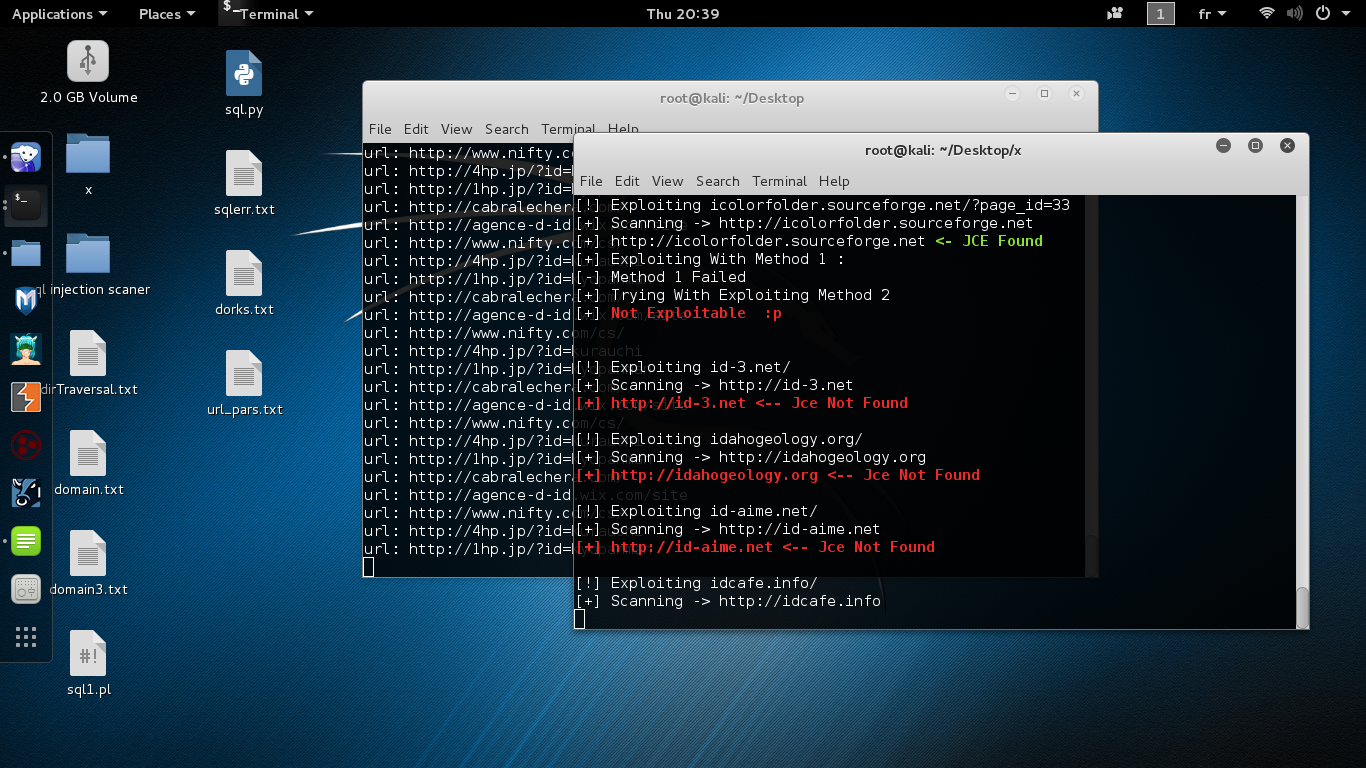Select the sql injection scaner folder
The image size is (1366, 768).
click(x=88, y=265)
